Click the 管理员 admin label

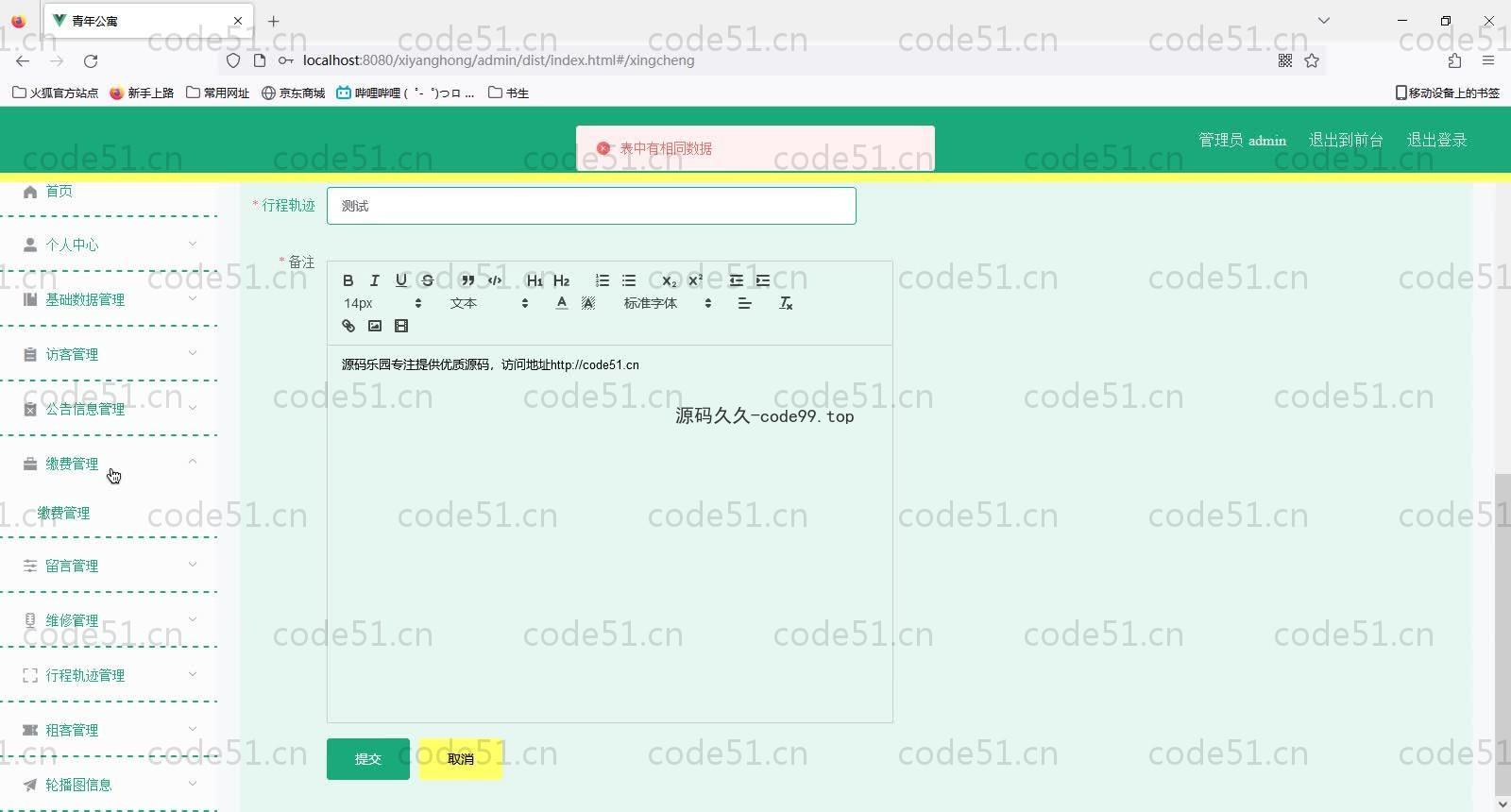click(x=1242, y=140)
